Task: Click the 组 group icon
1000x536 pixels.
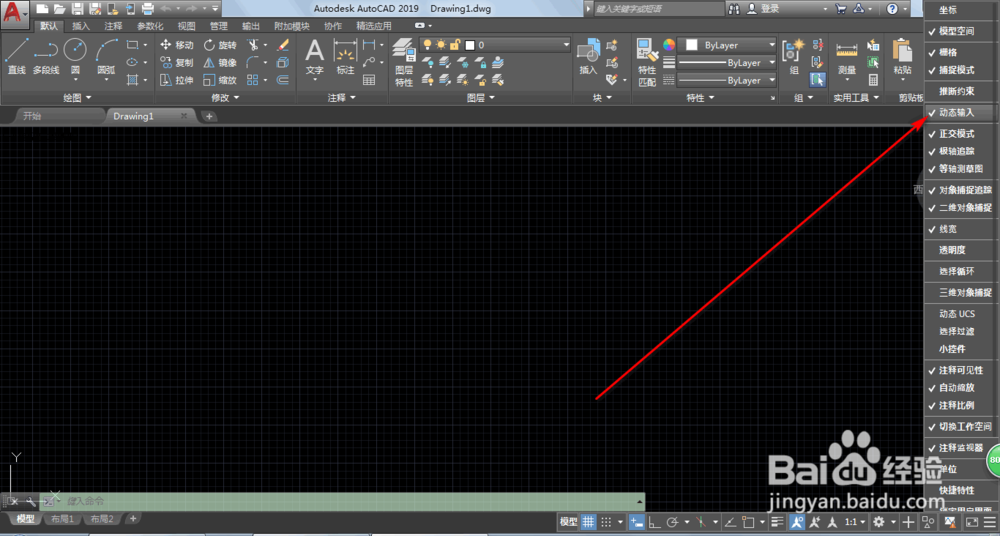Action: (794, 57)
